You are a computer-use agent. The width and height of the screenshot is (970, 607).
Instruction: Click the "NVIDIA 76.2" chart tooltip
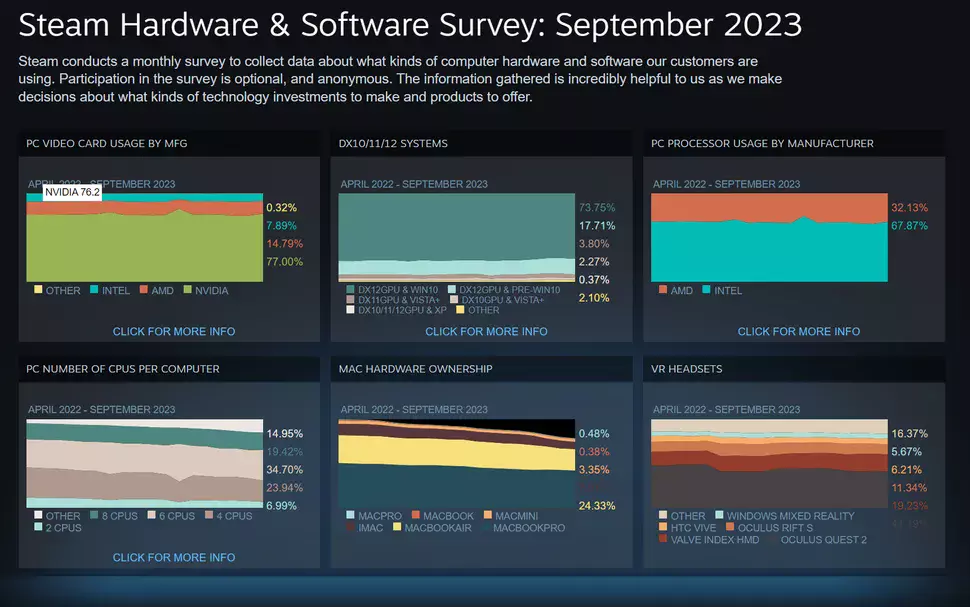click(x=72, y=192)
